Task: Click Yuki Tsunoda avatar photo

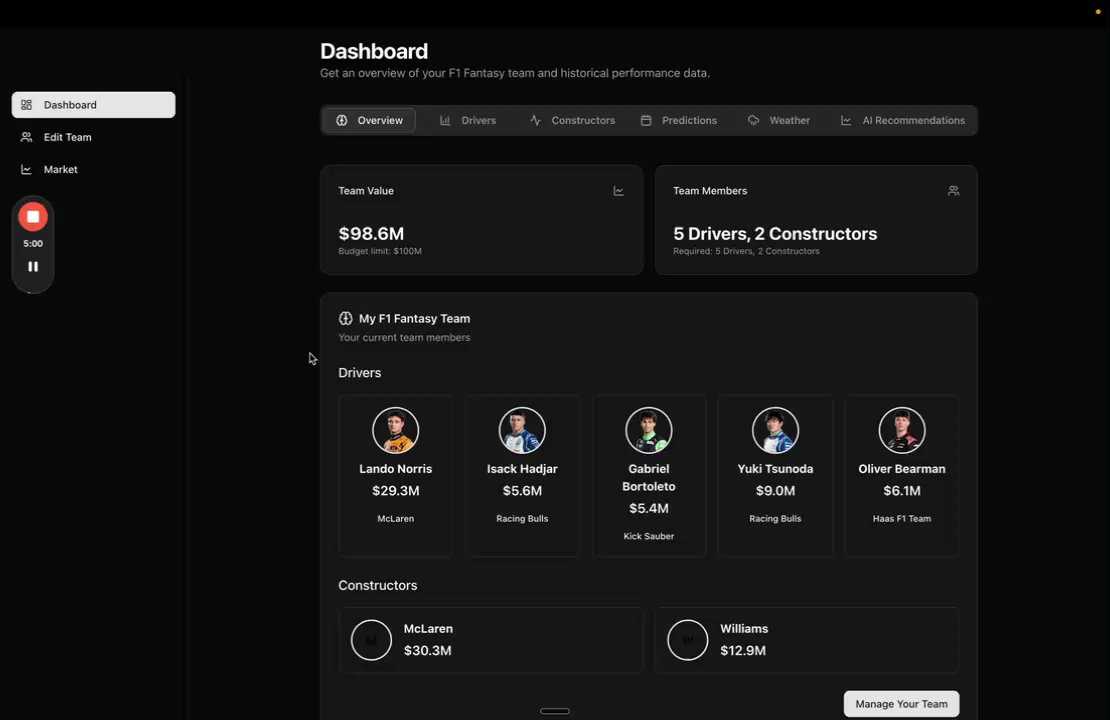Action: [x=775, y=430]
